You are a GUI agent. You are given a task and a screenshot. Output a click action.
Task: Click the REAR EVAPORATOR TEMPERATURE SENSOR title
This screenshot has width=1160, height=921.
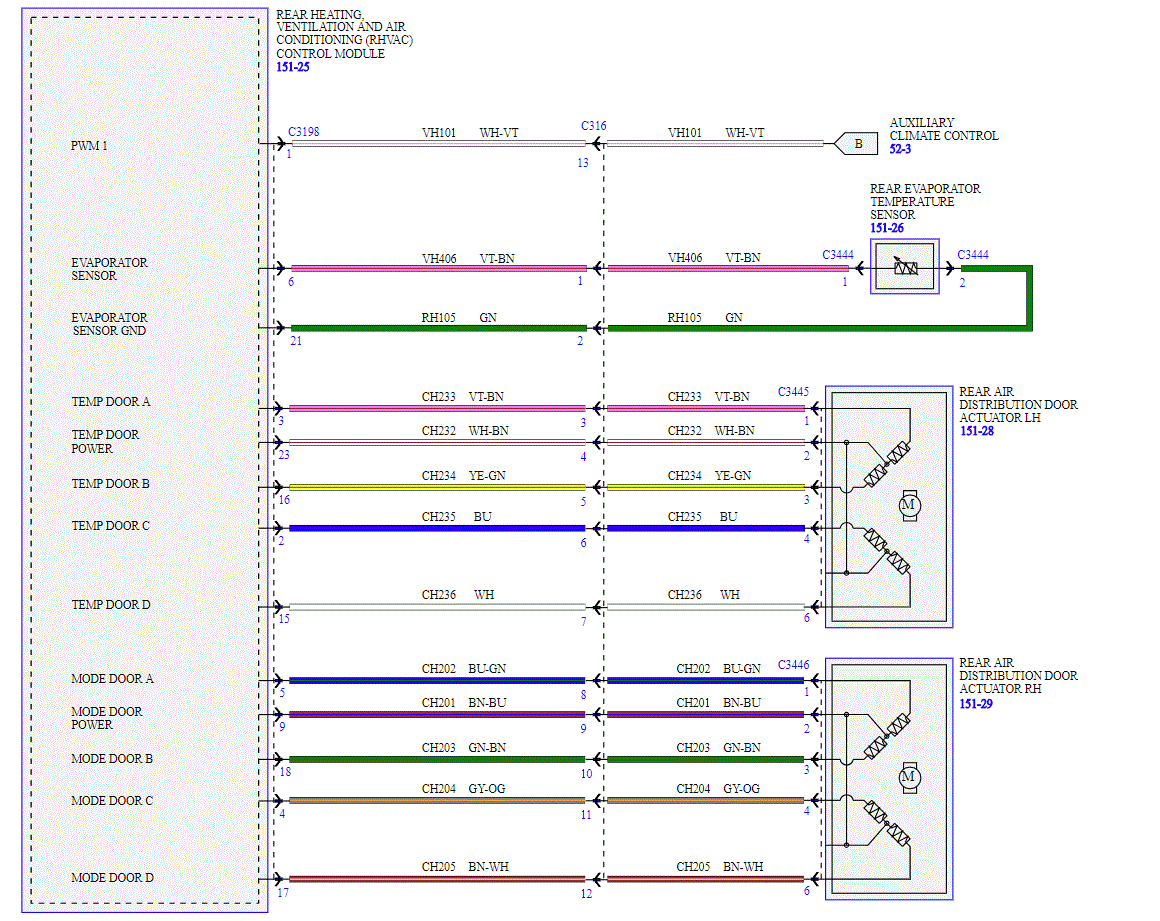point(925,201)
